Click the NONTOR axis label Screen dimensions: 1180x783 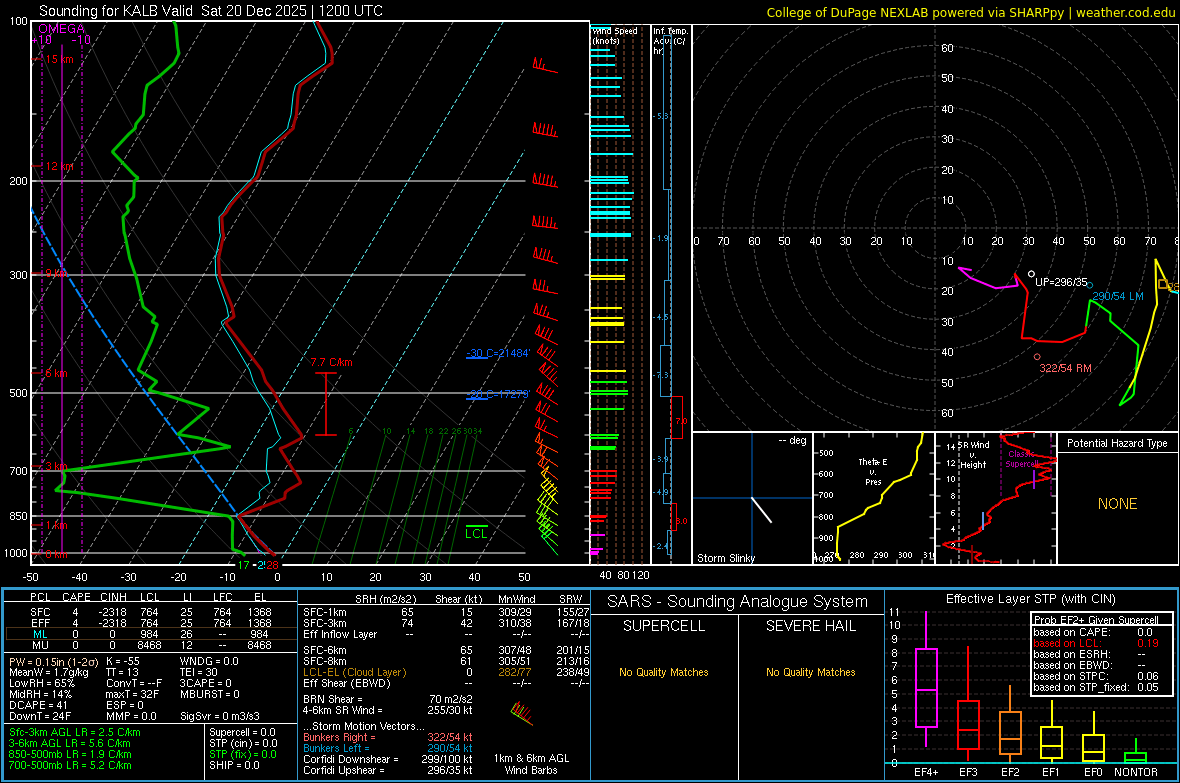pyautogui.click(x=1136, y=772)
